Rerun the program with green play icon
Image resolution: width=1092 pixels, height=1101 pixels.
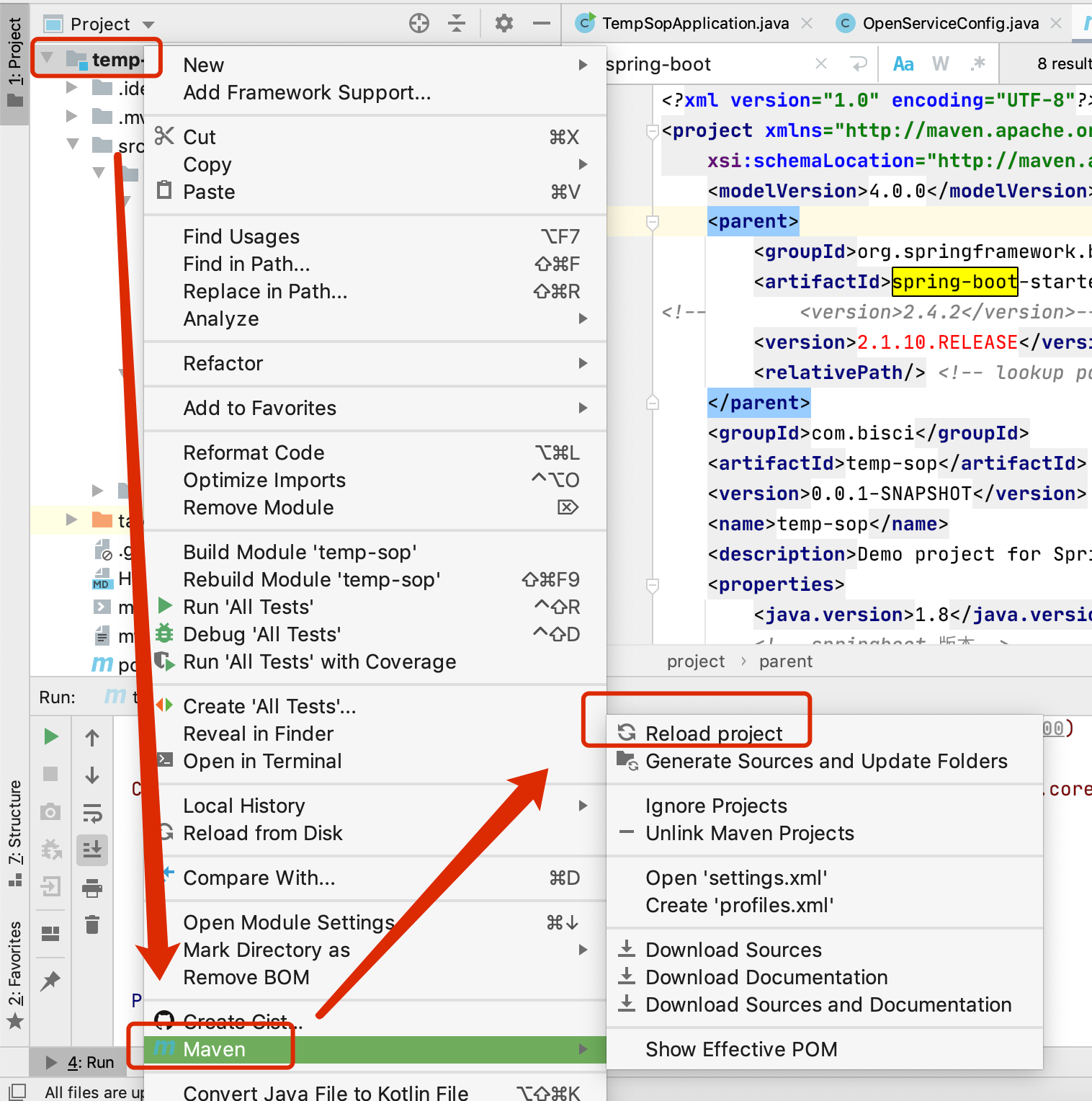[50, 736]
